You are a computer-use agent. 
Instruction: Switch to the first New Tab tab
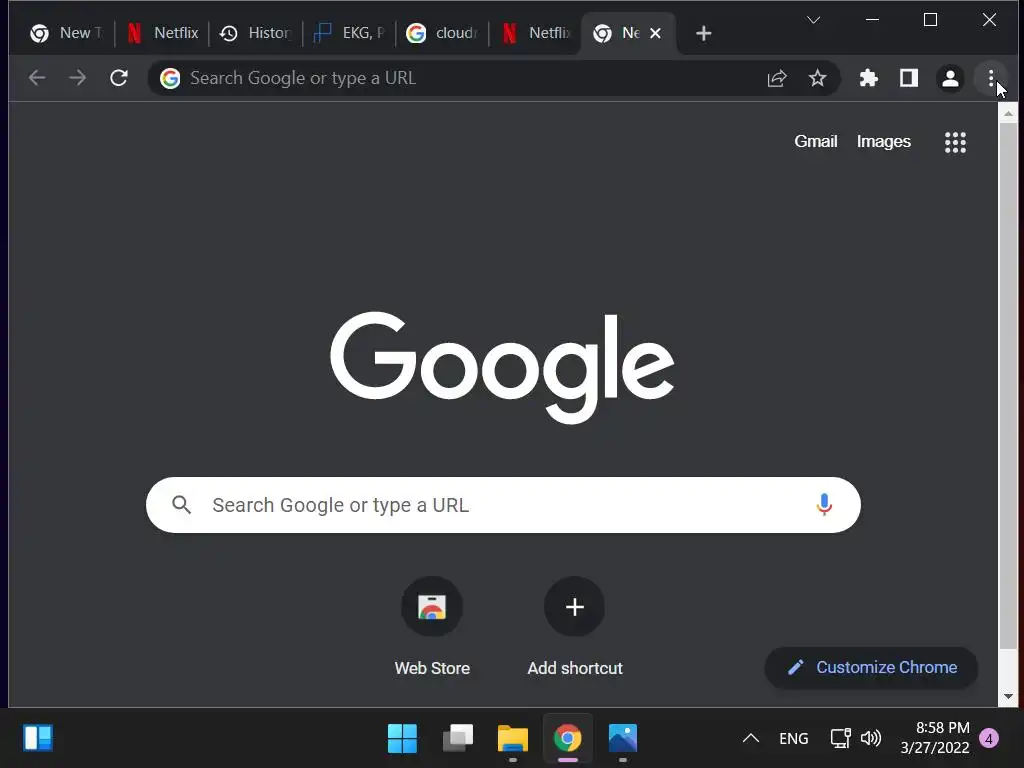(66, 33)
